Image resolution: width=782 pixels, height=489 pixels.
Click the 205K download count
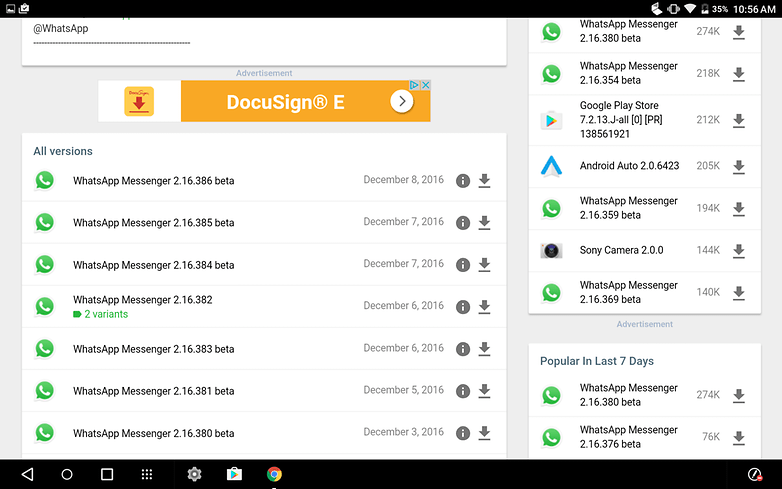click(708, 165)
